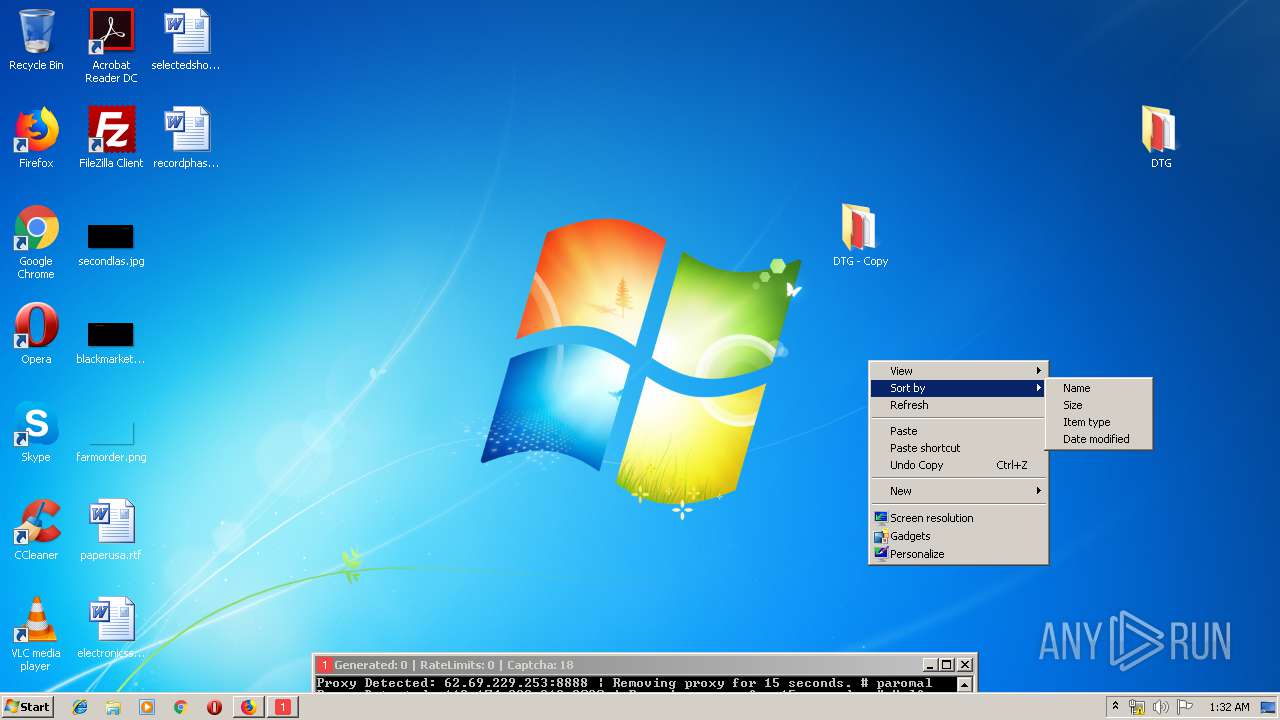Open the taskbar clock showing 1:32 AM
The image size is (1280, 720).
[x=1229, y=707]
